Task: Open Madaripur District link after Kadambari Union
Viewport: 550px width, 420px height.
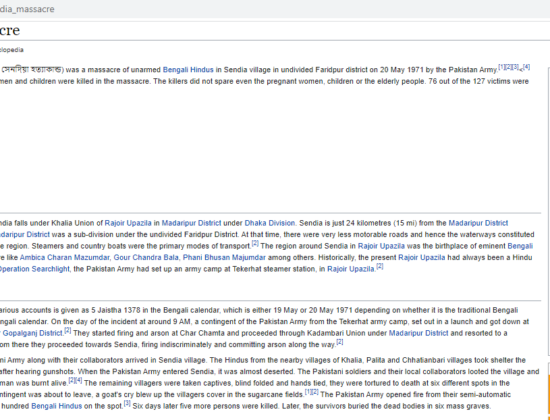Action: pyautogui.click(x=418, y=333)
